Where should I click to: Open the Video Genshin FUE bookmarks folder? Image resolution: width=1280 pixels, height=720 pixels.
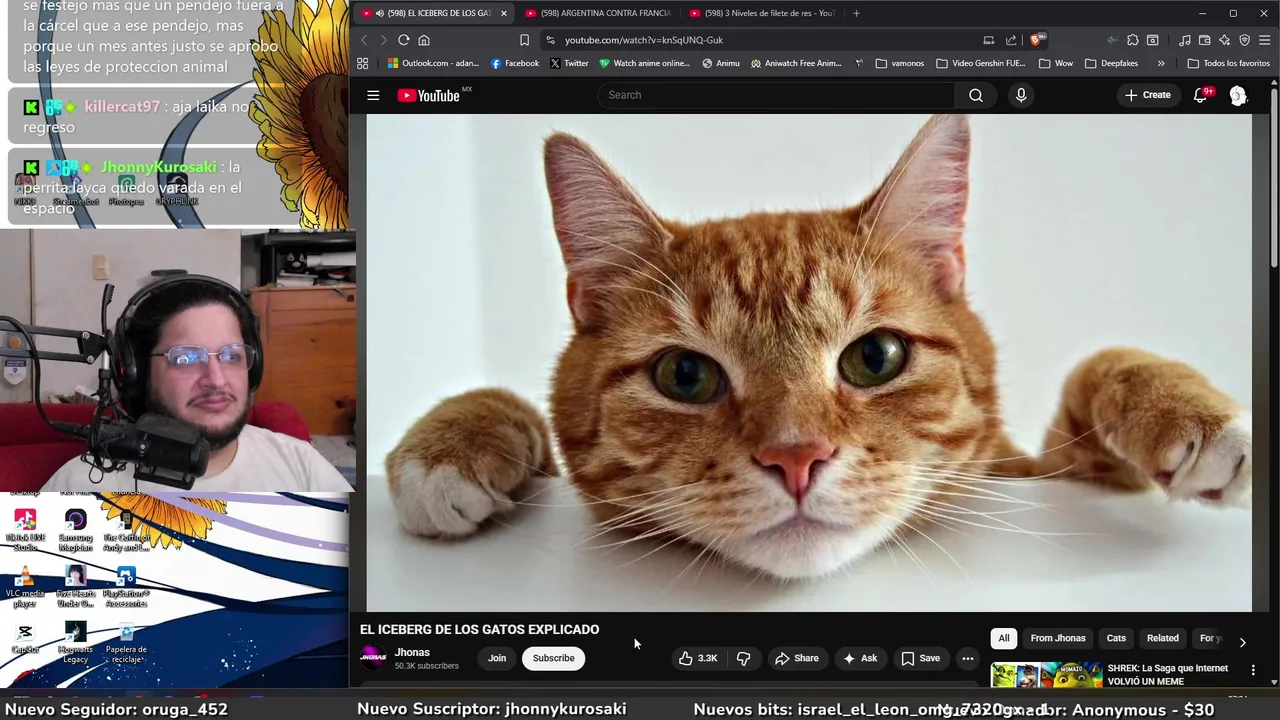981,63
